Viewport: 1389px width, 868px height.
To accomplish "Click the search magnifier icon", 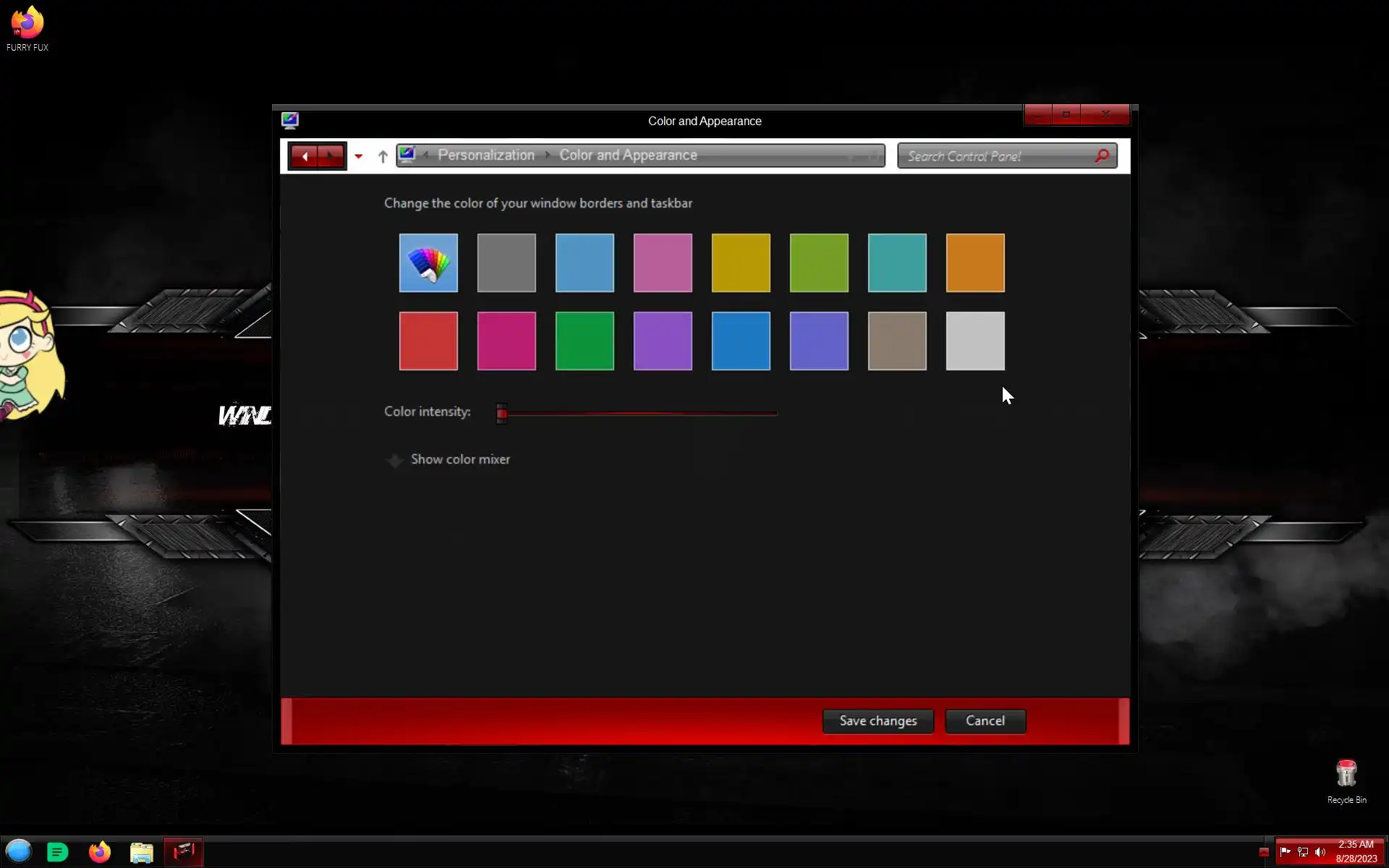I will 1102,156.
